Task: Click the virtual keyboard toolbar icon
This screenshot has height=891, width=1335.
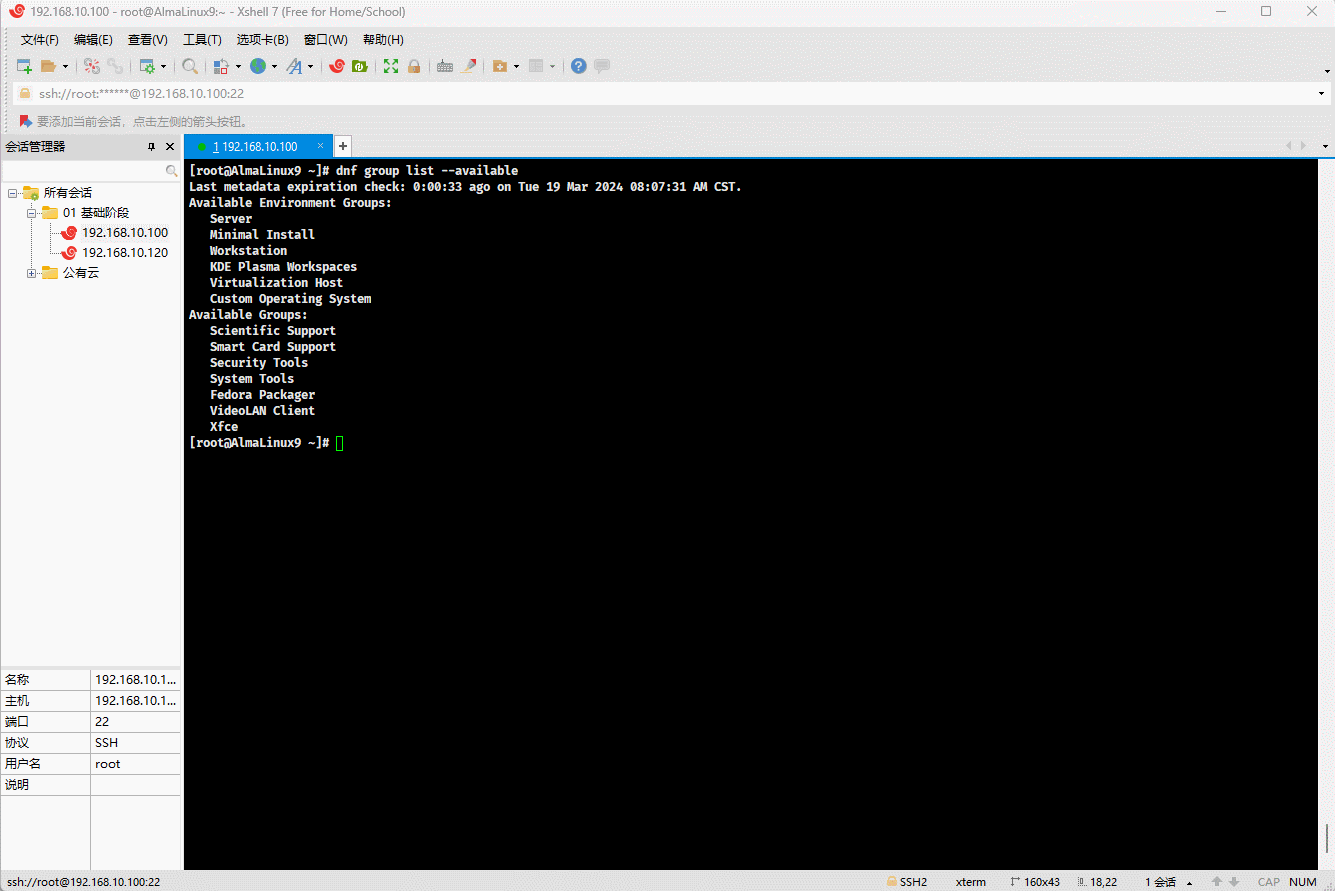Action: pos(445,66)
